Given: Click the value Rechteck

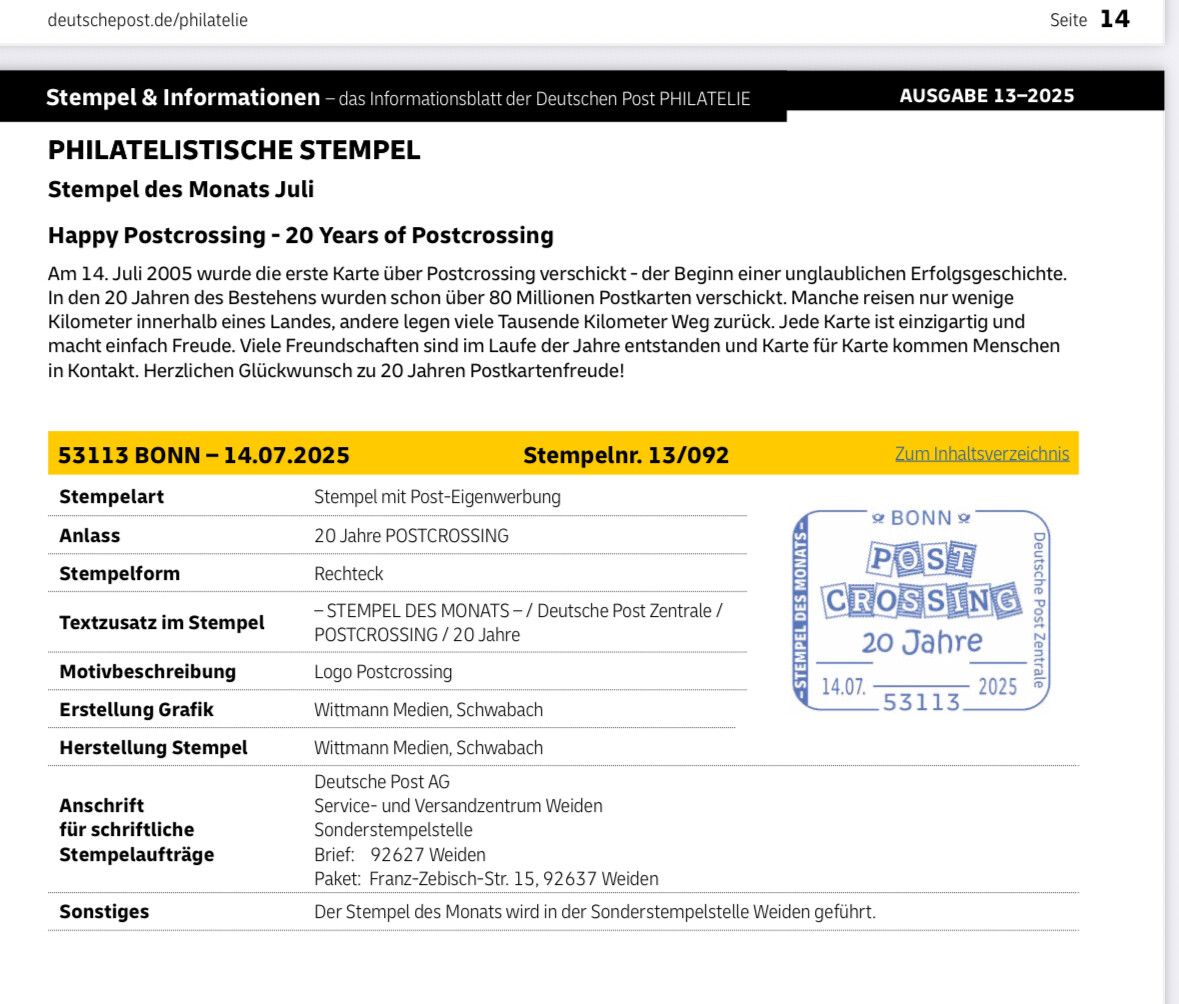Looking at the screenshot, I should click(x=348, y=574).
